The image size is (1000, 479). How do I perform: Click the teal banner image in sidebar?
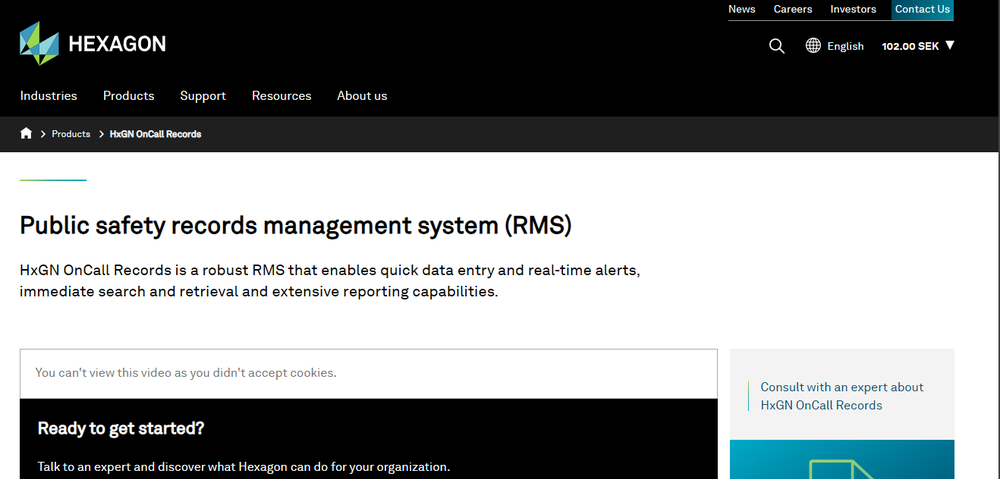click(x=842, y=459)
